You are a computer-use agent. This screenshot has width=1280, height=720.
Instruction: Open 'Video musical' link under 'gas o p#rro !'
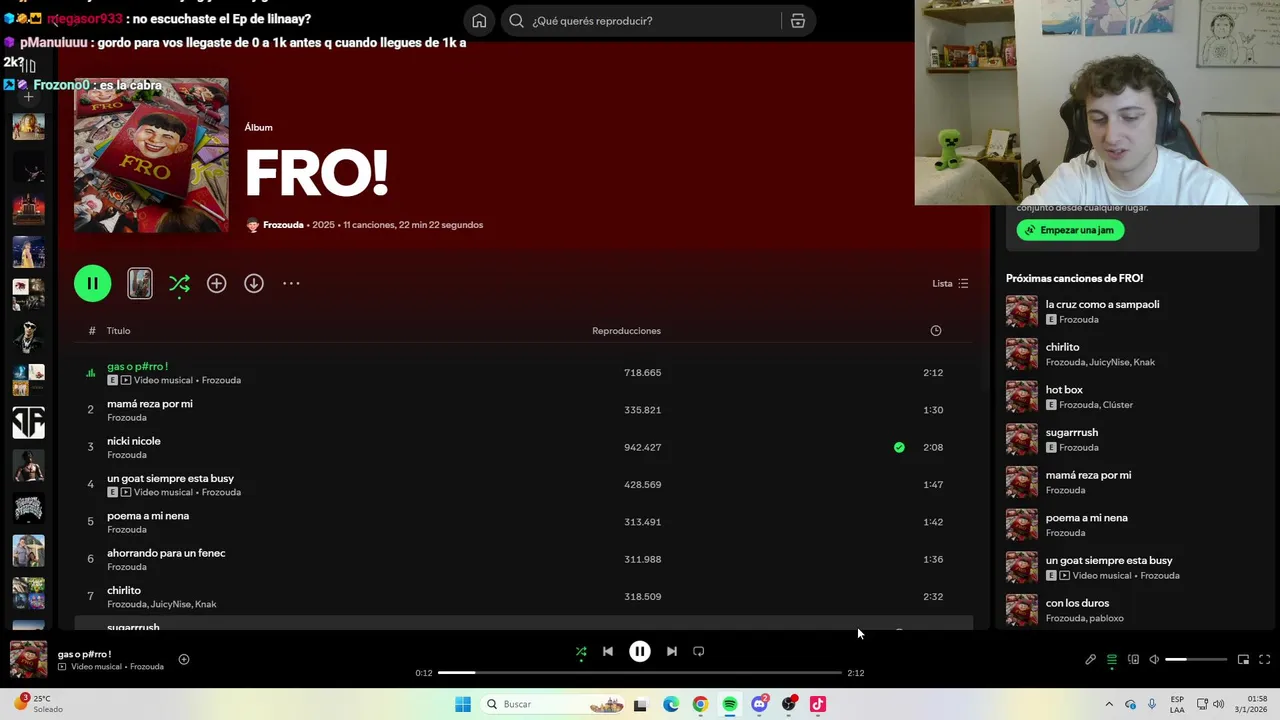[x=164, y=380]
